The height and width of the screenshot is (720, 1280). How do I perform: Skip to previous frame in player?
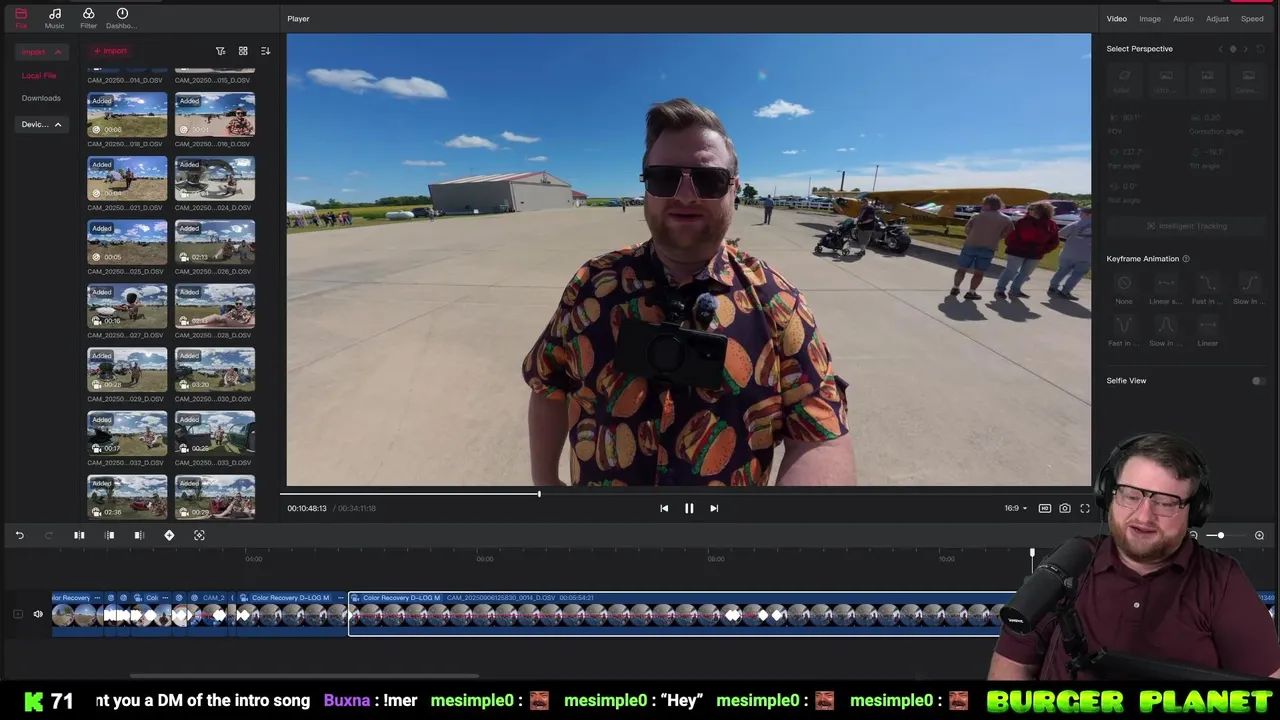(664, 508)
